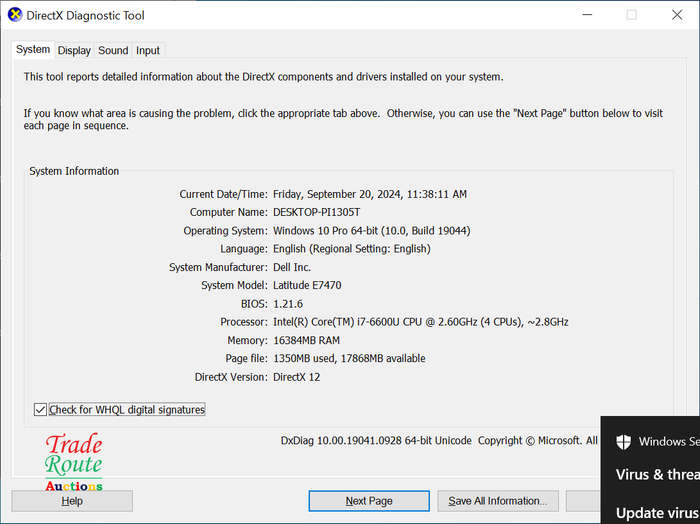Image resolution: width=700 pixels, height=524 pixels.
Task: Click the Help button
Action: click(72, 501)
